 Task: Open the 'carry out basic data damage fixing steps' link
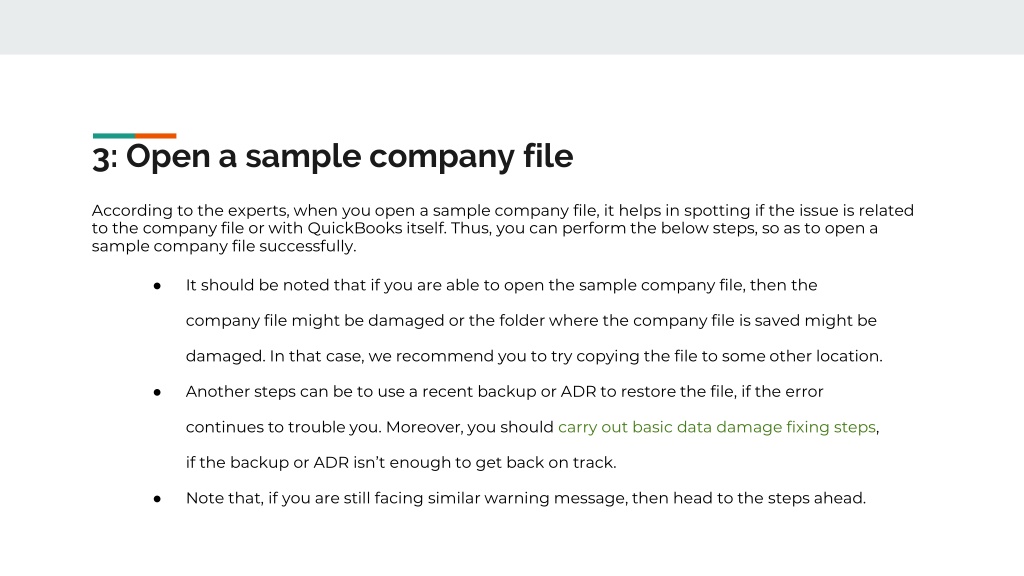[x=716, y=427]
